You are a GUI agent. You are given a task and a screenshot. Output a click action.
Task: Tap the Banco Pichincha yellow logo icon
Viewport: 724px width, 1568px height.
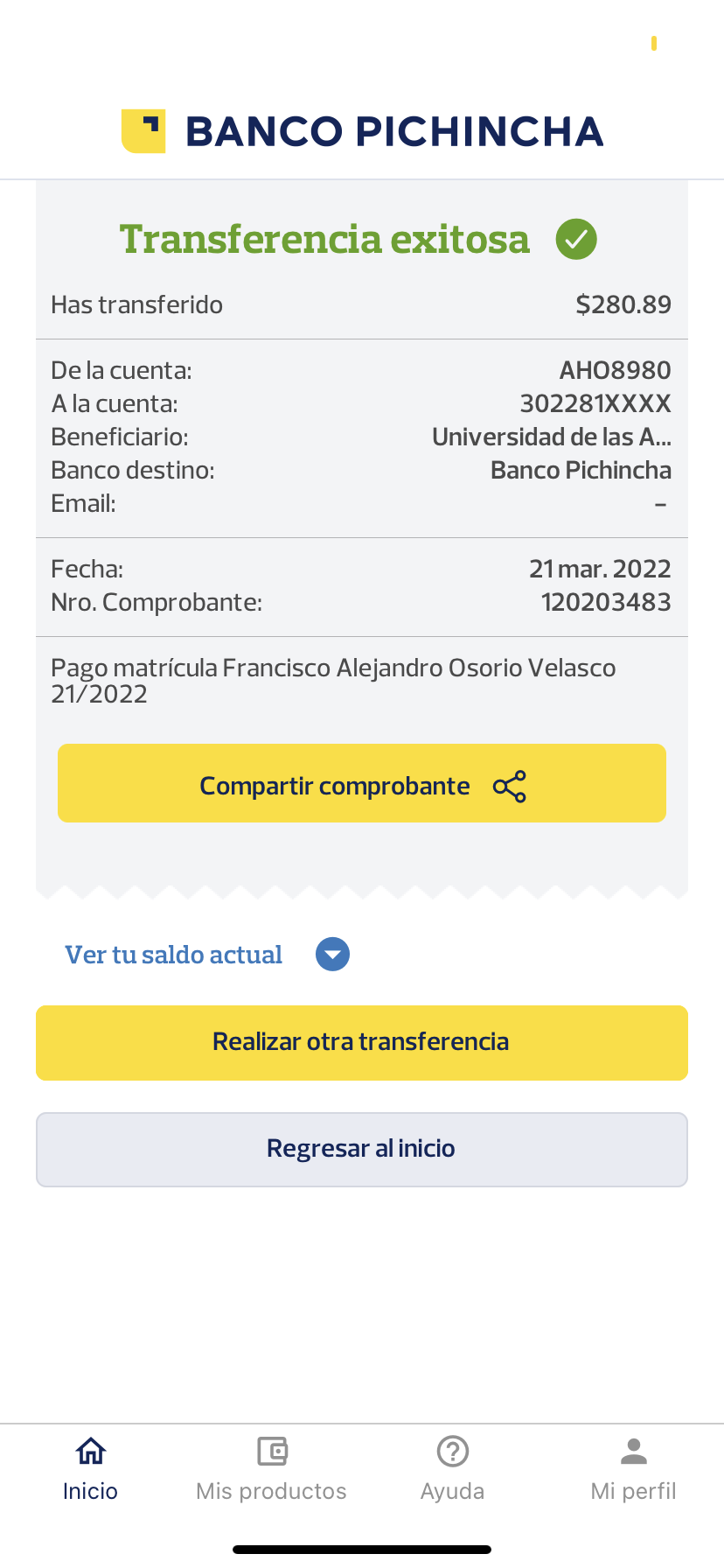[x=143, y=131]
